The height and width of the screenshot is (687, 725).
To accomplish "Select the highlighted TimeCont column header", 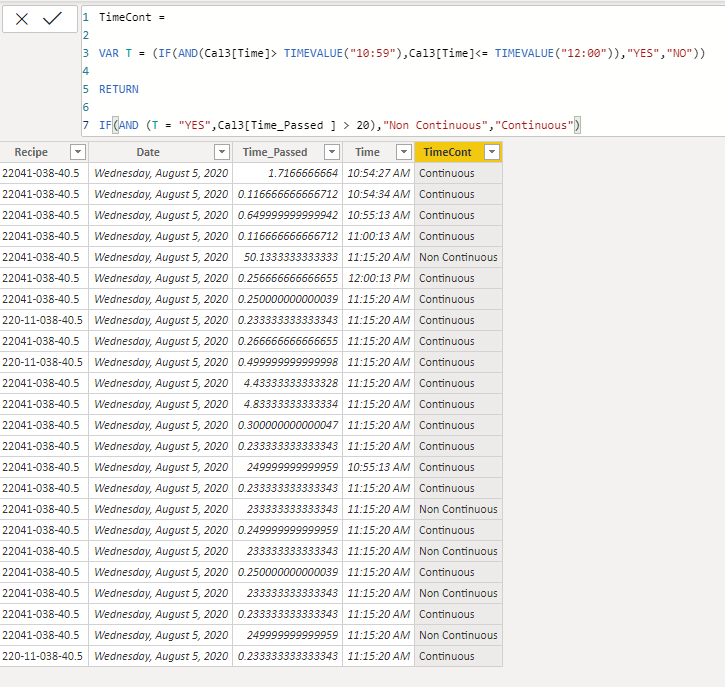I will pos(448,152).
